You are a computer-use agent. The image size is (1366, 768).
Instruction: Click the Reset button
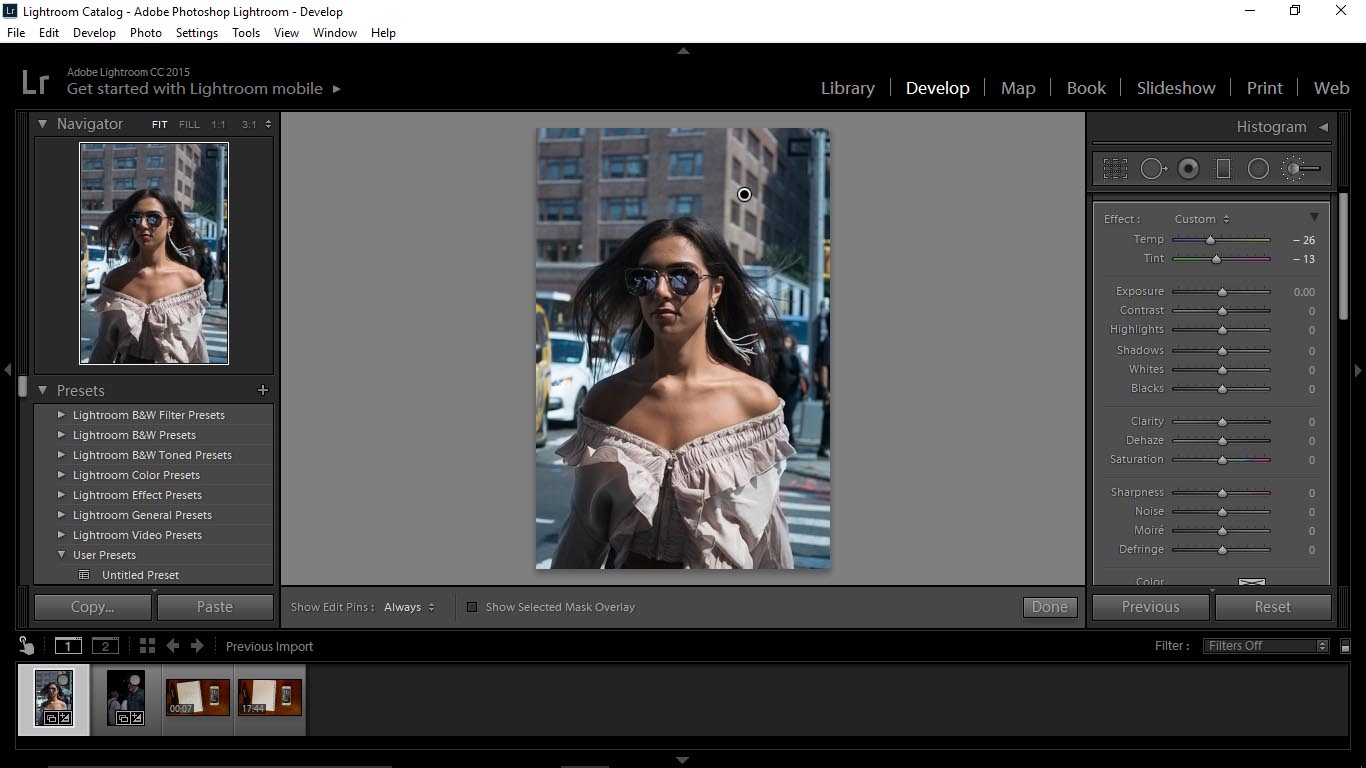pyautogui.click(x=1273, y=607)
